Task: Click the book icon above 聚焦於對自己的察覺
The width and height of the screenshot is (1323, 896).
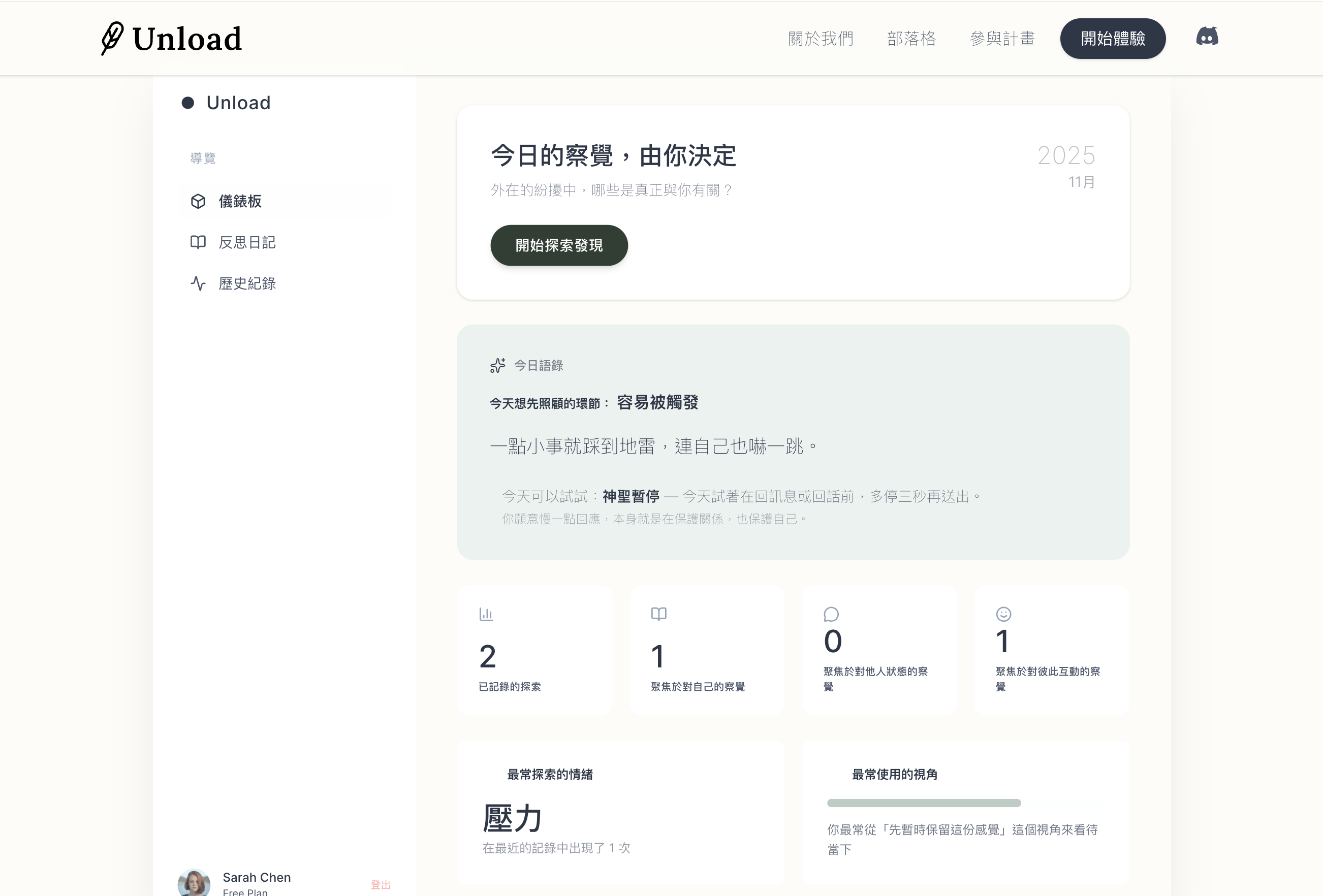Action: click(658, 614)
